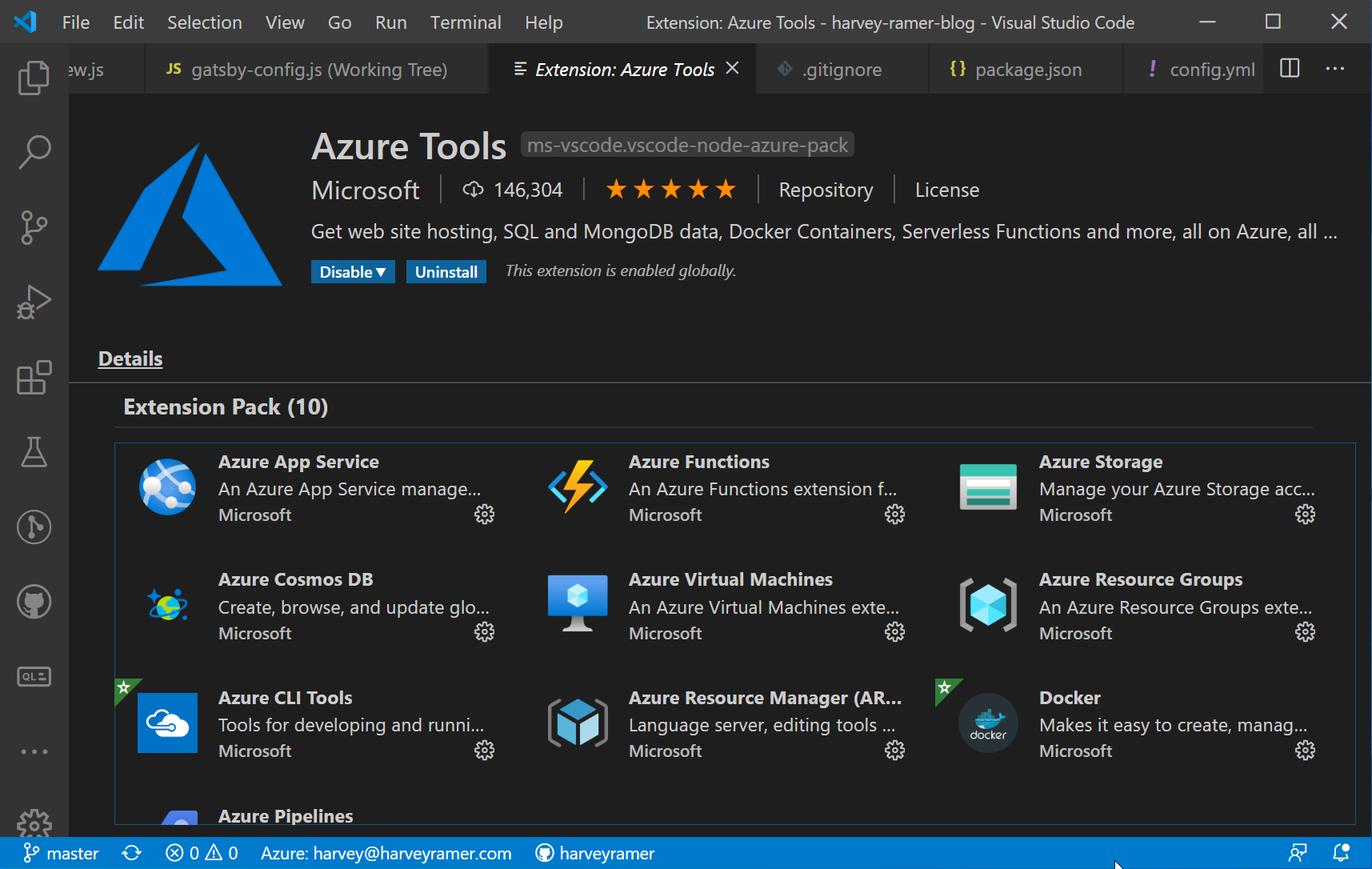The image size is (1372, 869).
Task: Open the Run and Debug view
Action: [34, 302]
